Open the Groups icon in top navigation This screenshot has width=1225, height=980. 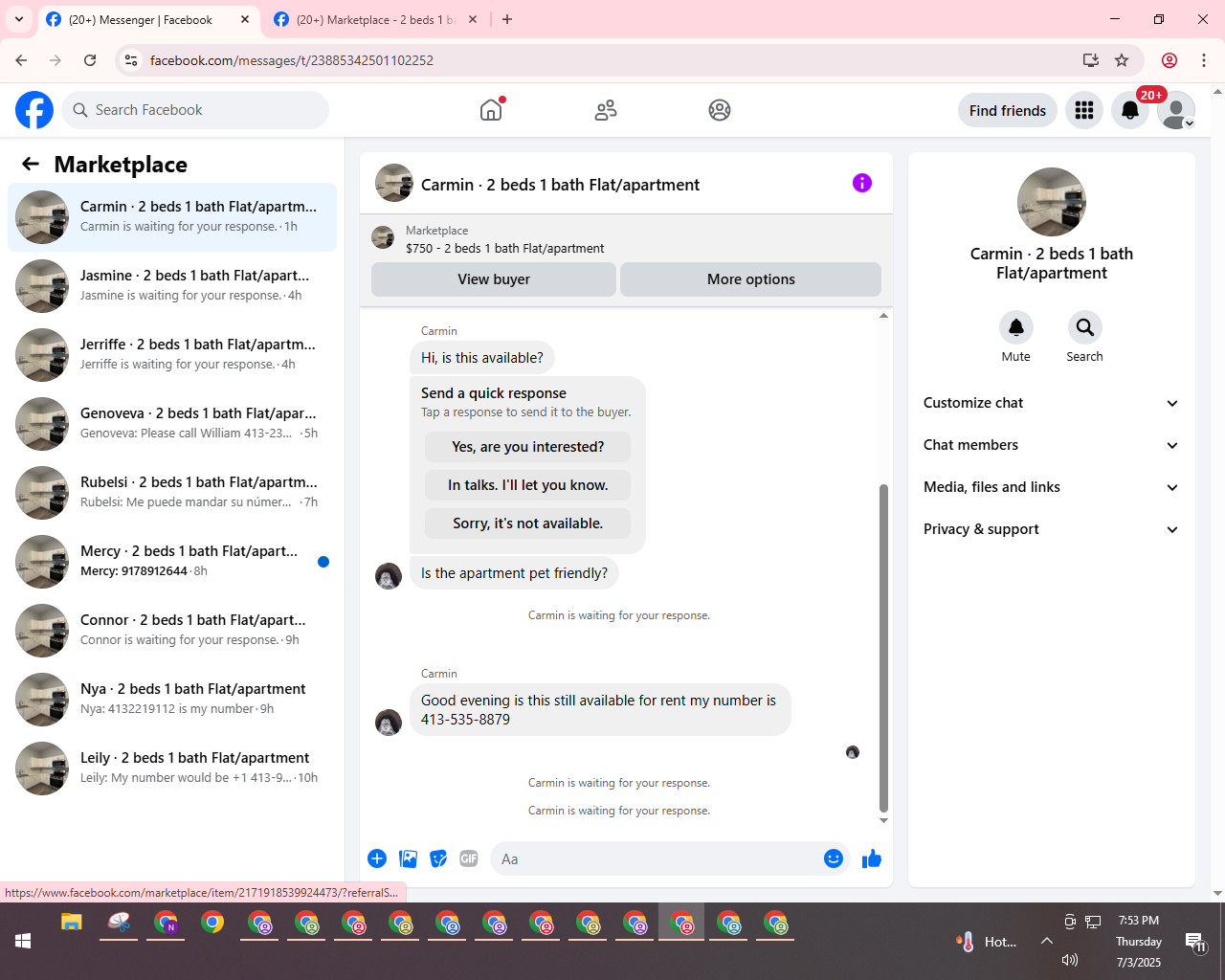tap(720, 110)
